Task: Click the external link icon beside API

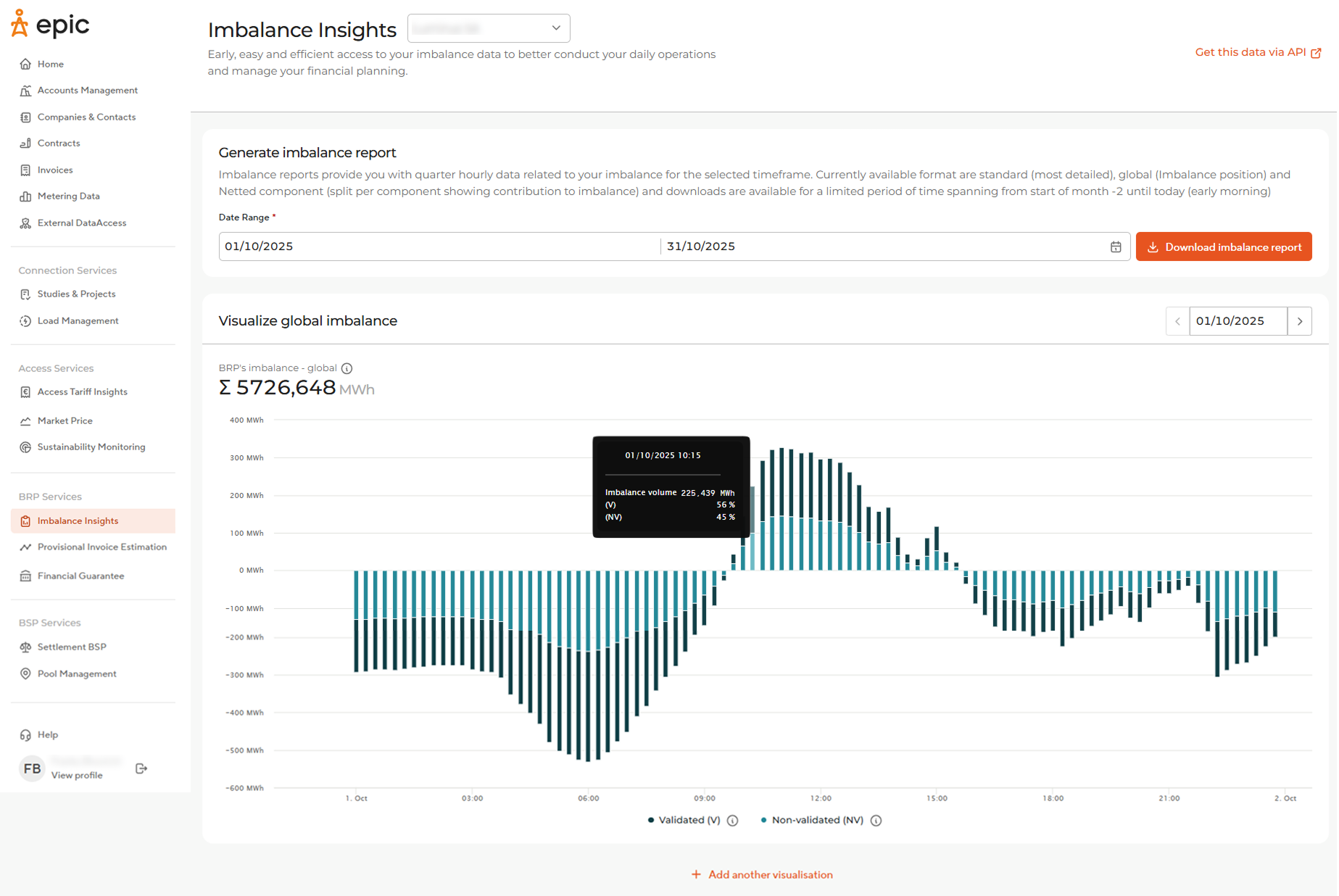Action: coord(1316,53)
